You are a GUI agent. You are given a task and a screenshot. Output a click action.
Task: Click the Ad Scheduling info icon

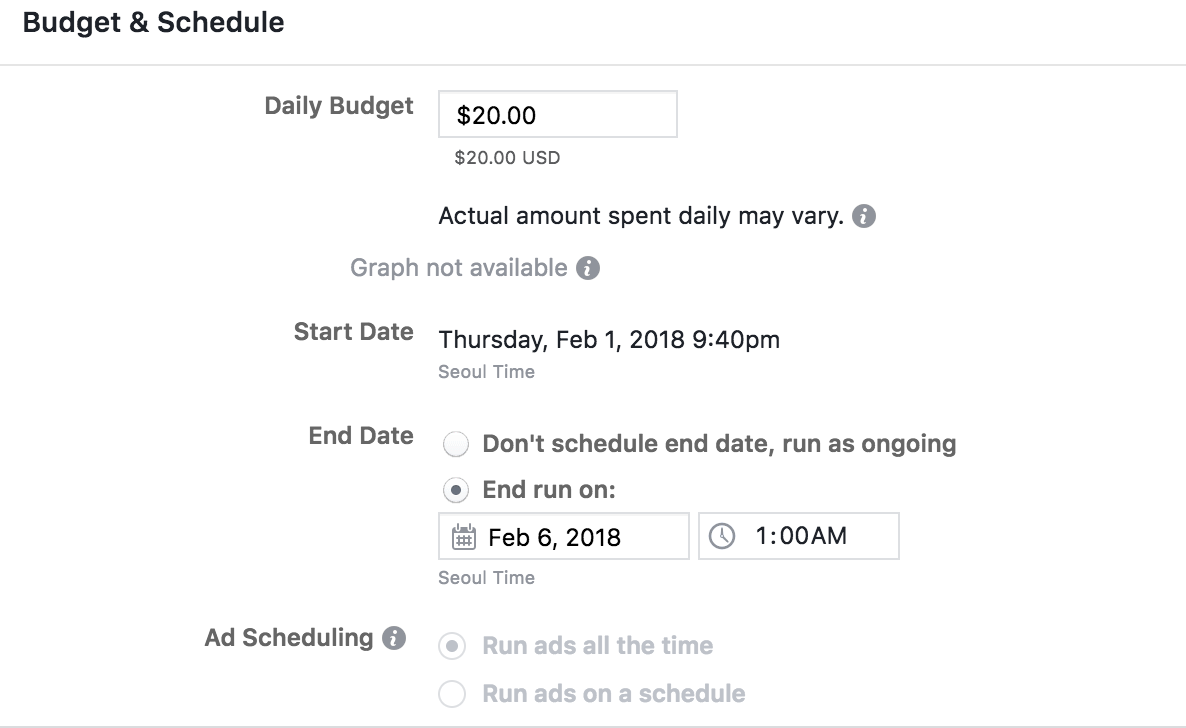point(395,638)
